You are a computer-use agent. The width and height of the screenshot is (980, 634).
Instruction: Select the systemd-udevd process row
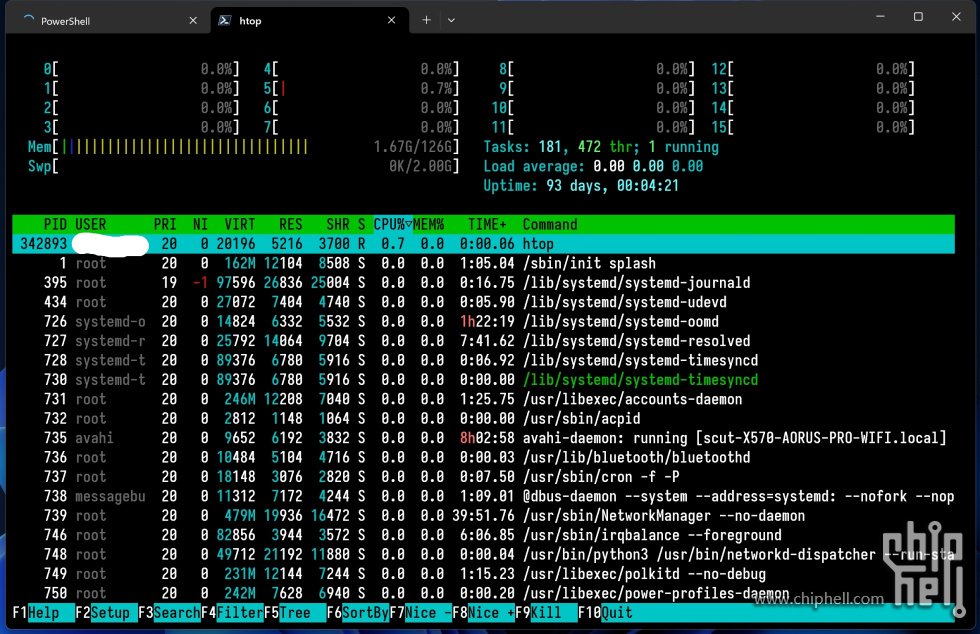click(483, 302)
